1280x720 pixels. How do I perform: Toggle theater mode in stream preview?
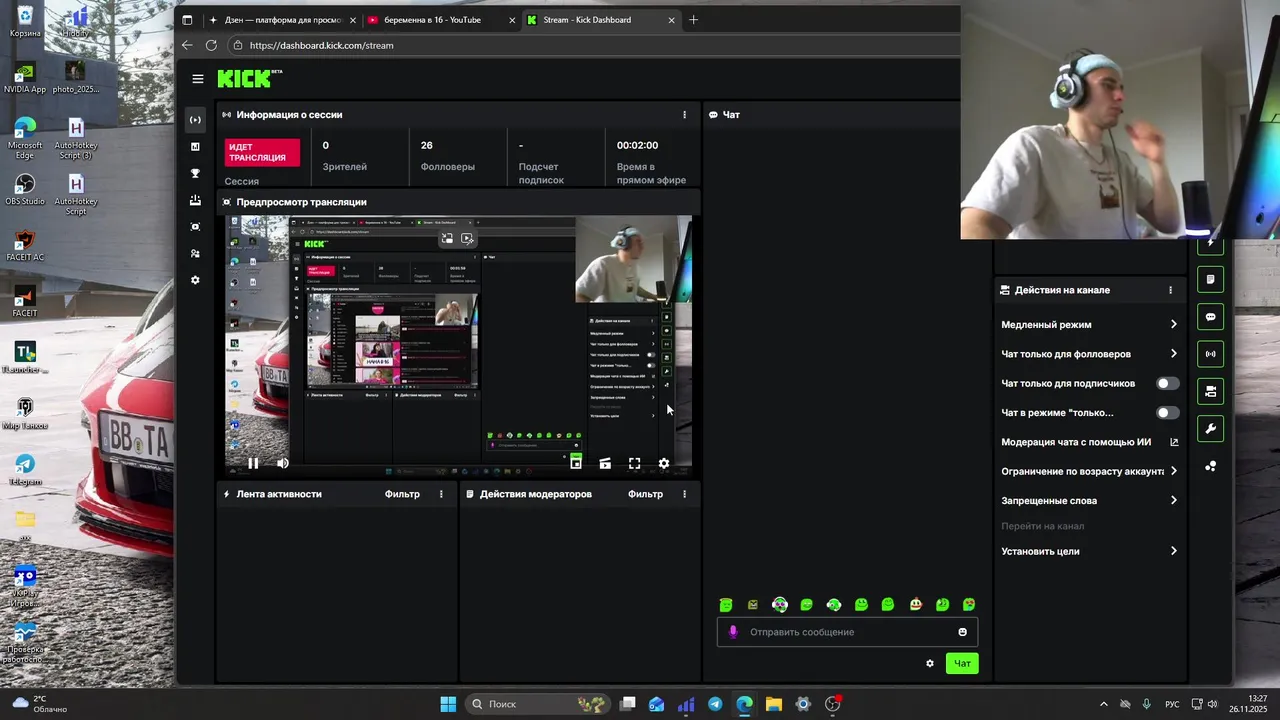(x=605, y=463)
